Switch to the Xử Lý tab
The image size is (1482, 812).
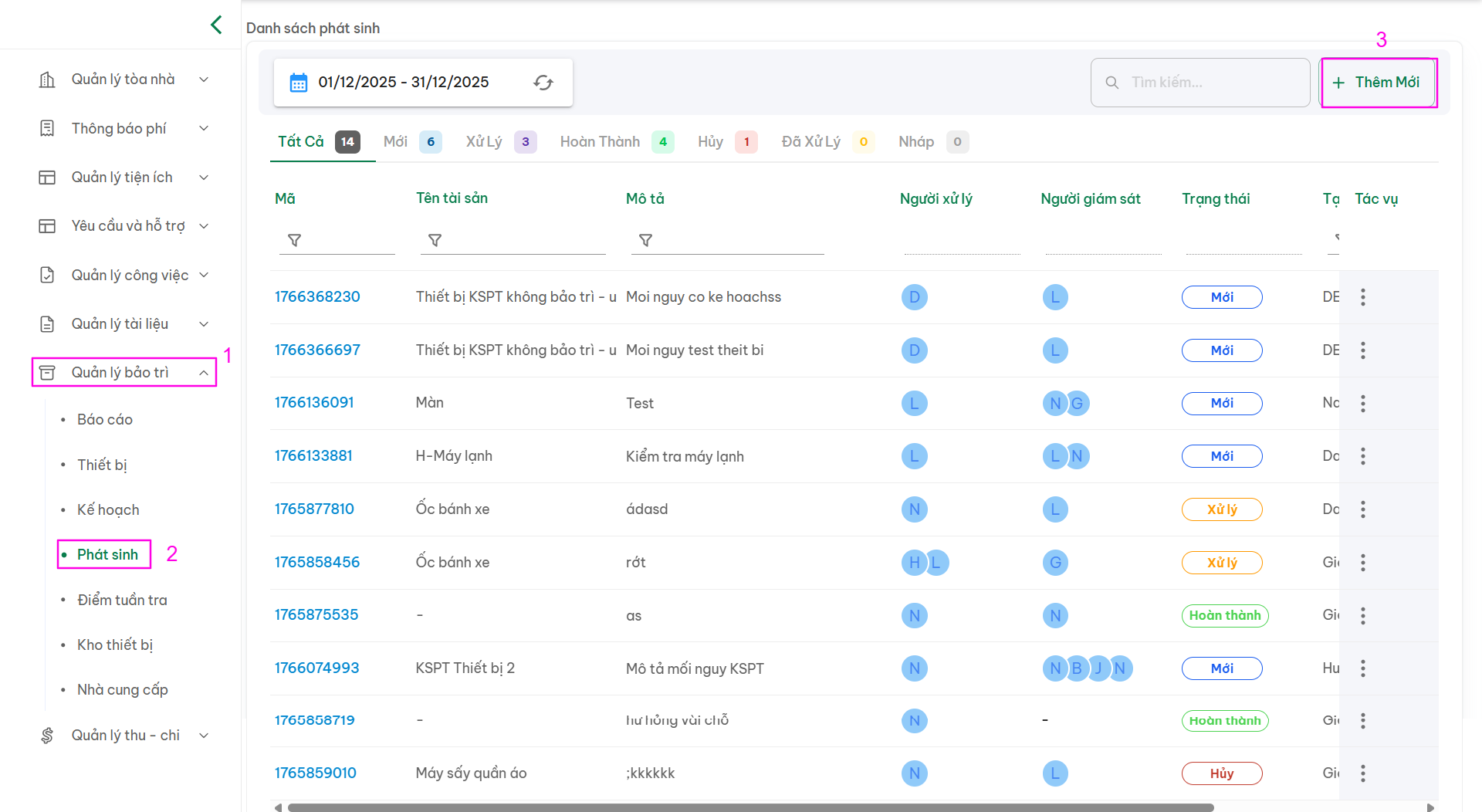coord(484,142)
